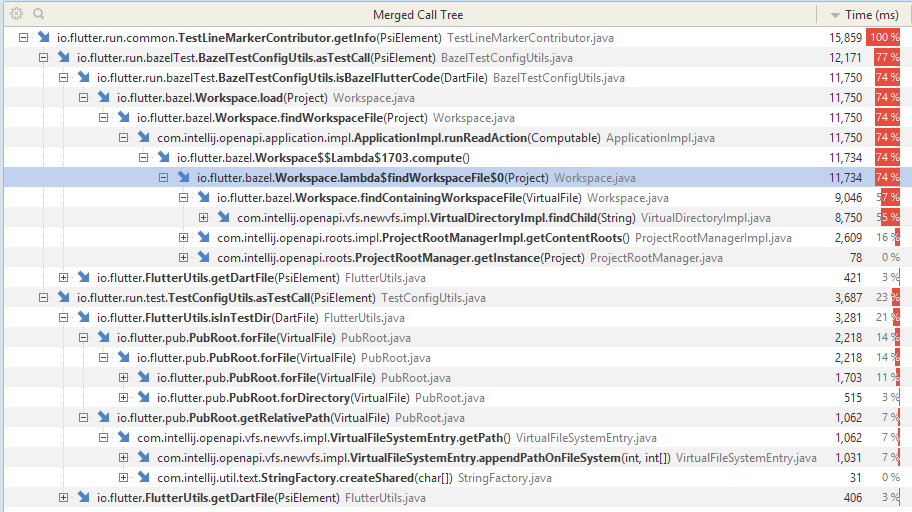The width and height of the screenshot is (912, 512).
Task: Click the Merged Call Tree column header
Action: (418, 15)
